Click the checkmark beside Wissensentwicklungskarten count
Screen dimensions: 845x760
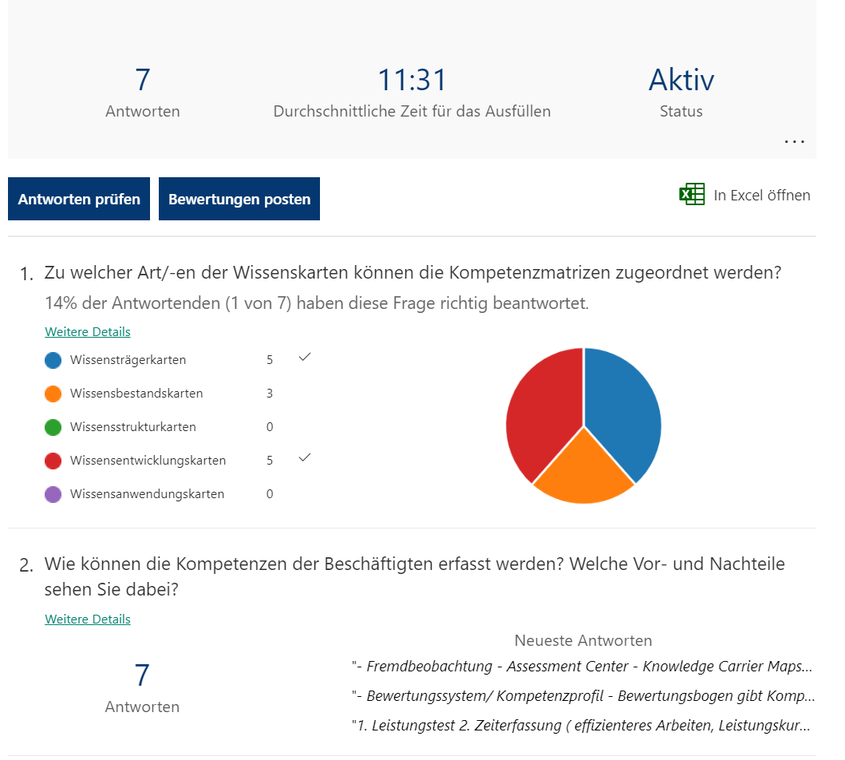(304, 458)
